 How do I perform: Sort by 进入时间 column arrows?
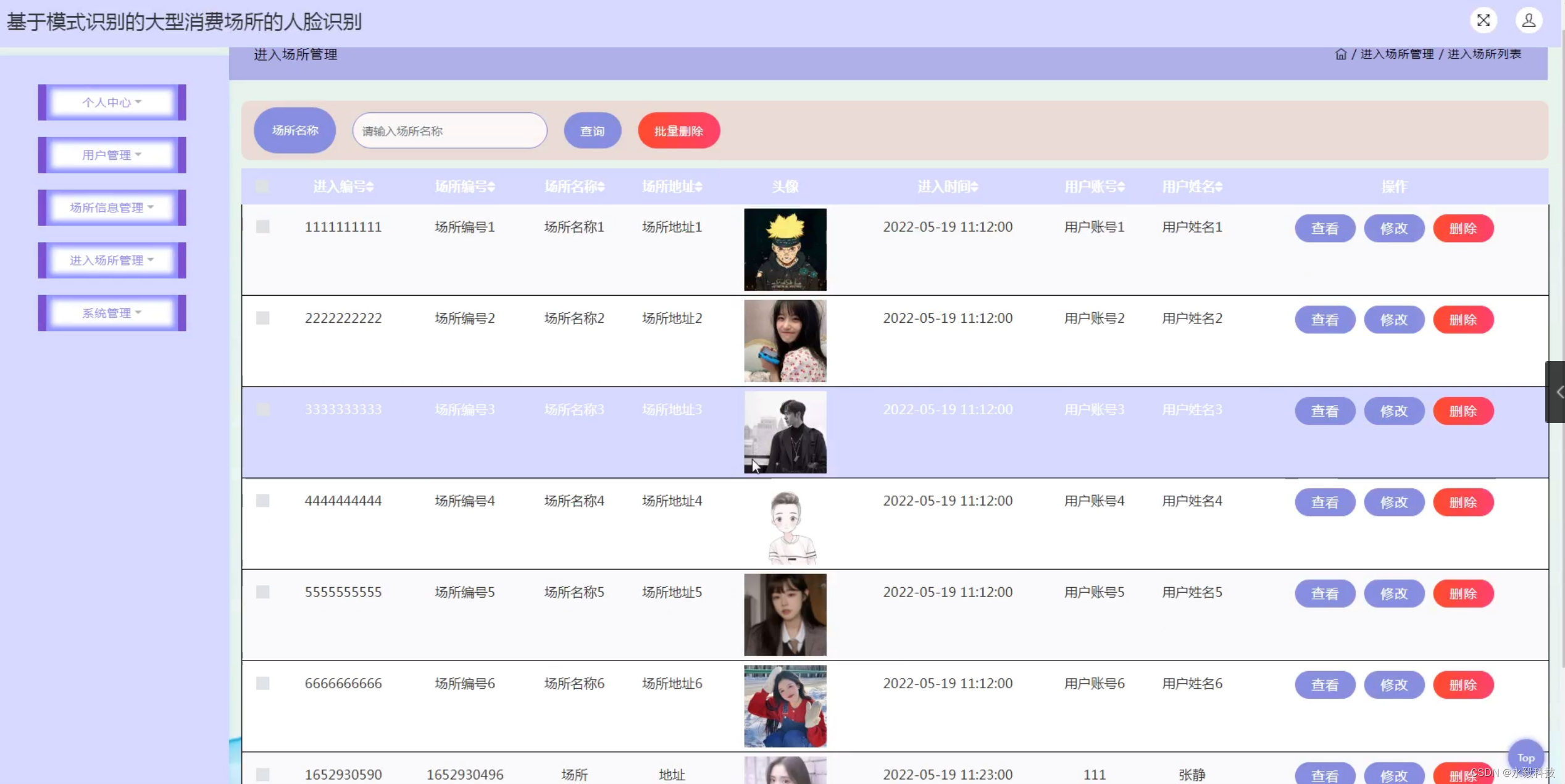[x=974, y=187]
